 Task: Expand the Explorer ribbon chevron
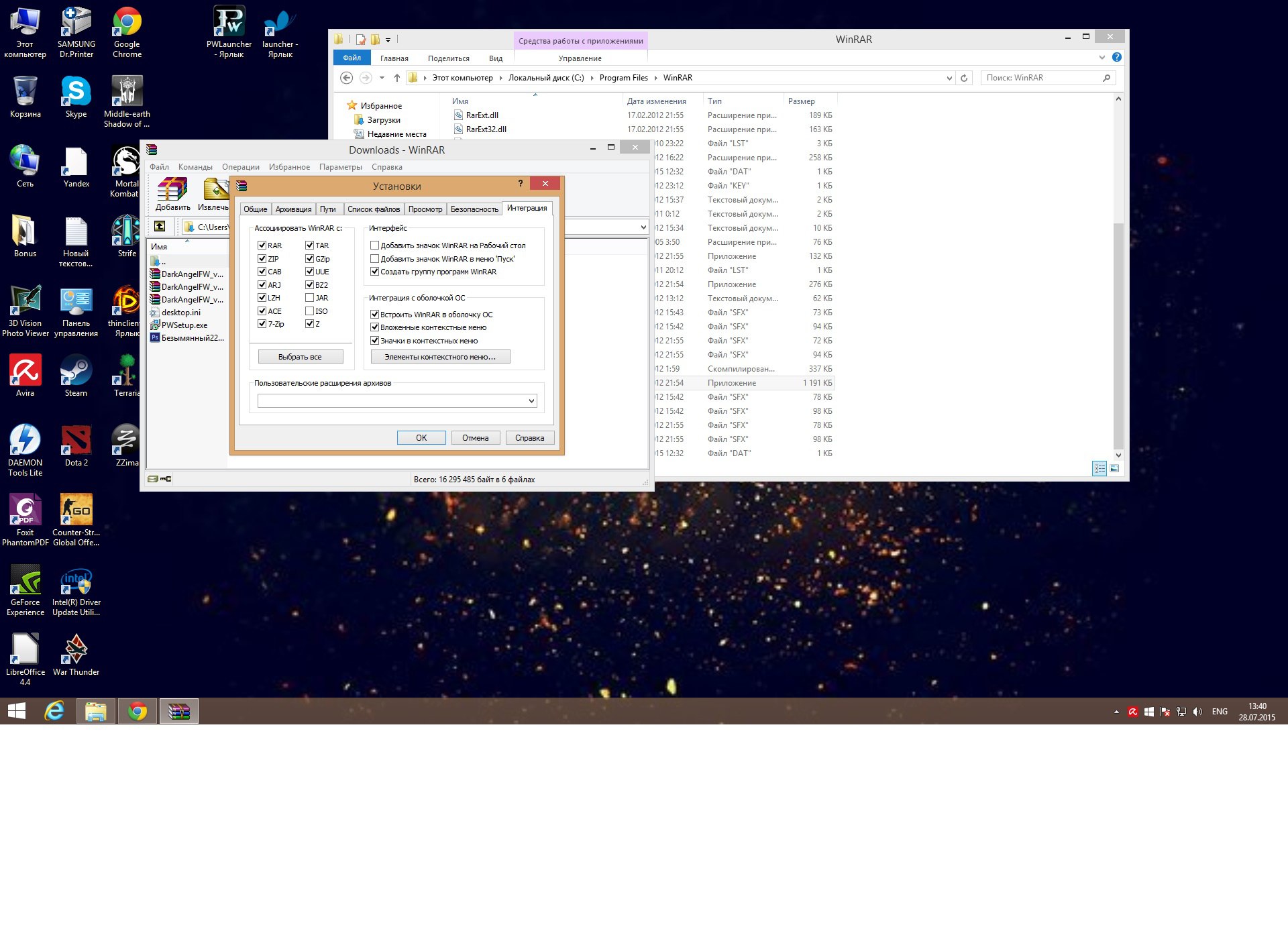point(1102,57)
